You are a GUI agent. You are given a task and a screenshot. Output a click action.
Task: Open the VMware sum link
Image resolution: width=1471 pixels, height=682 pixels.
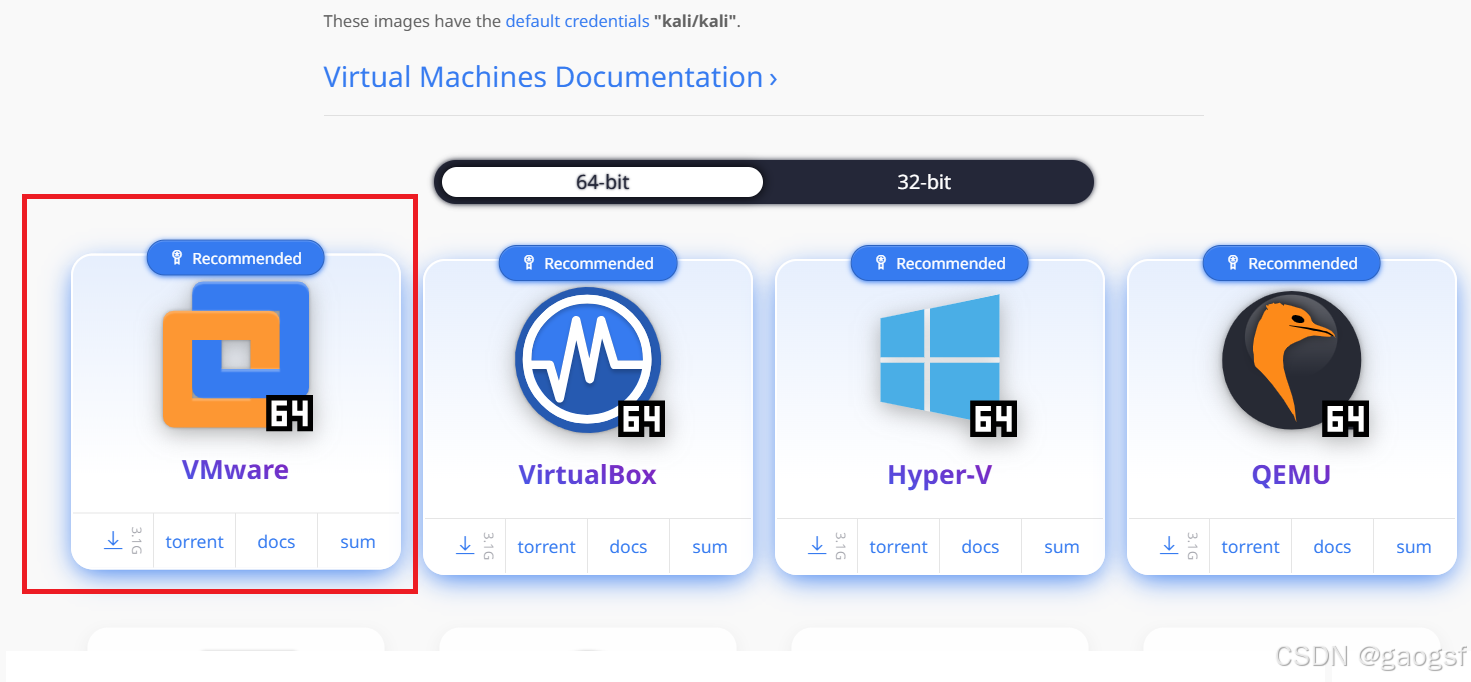point(357,542)
